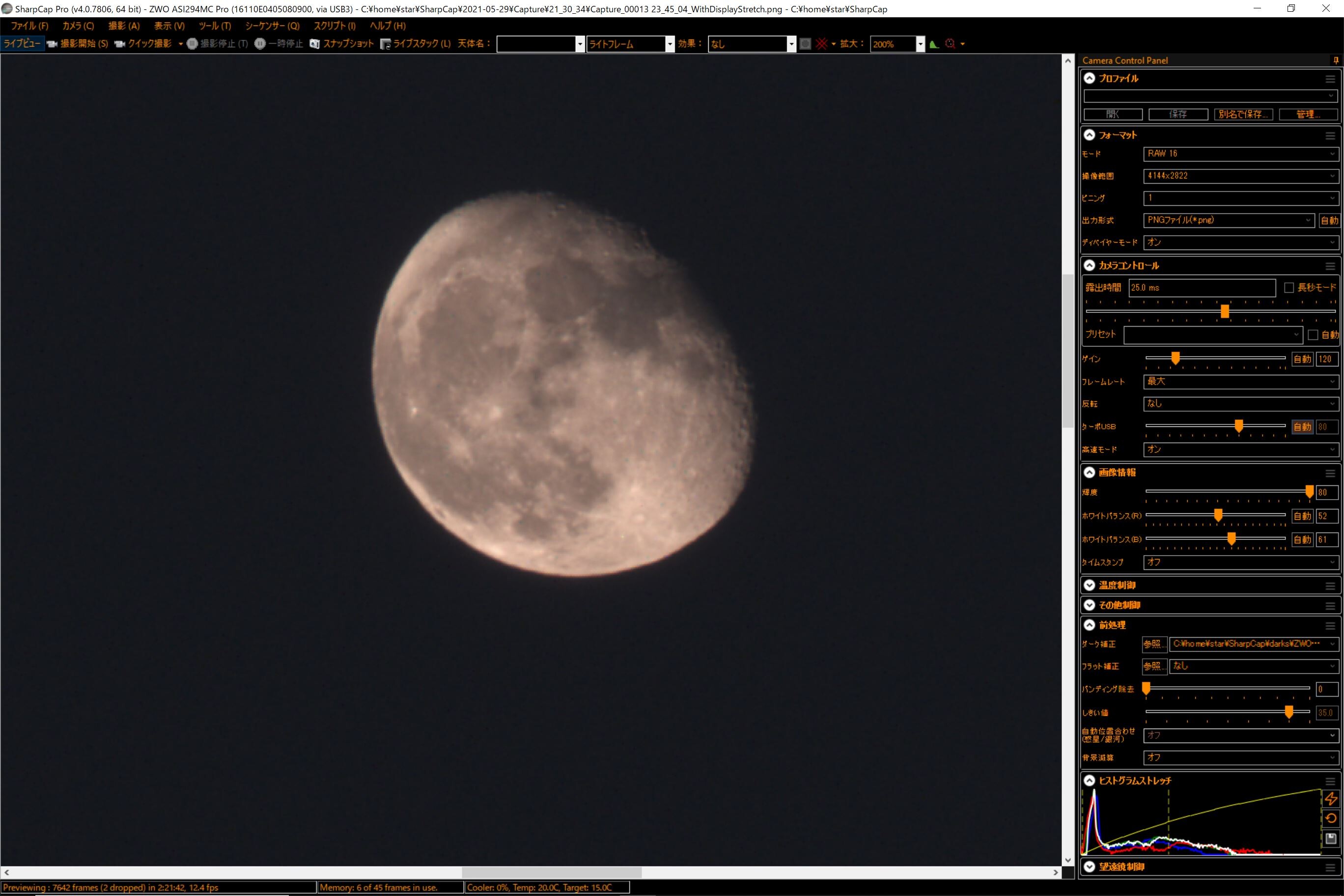1344x896 pixels.
Task: Toggle the 自動 button for ターボUSB
Action: [1302, 427]
